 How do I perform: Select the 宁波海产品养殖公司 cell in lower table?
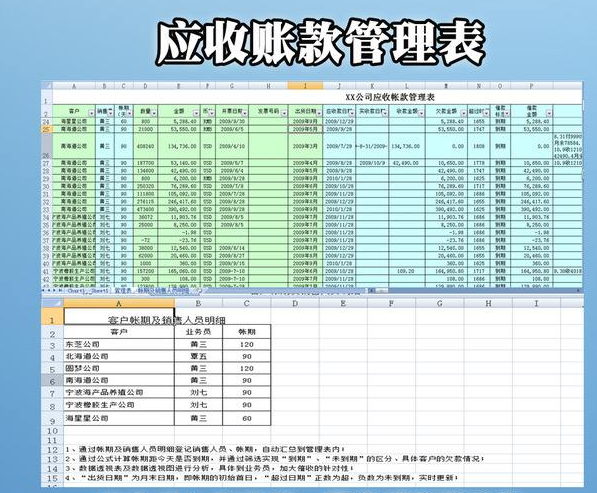pos(119,392)
